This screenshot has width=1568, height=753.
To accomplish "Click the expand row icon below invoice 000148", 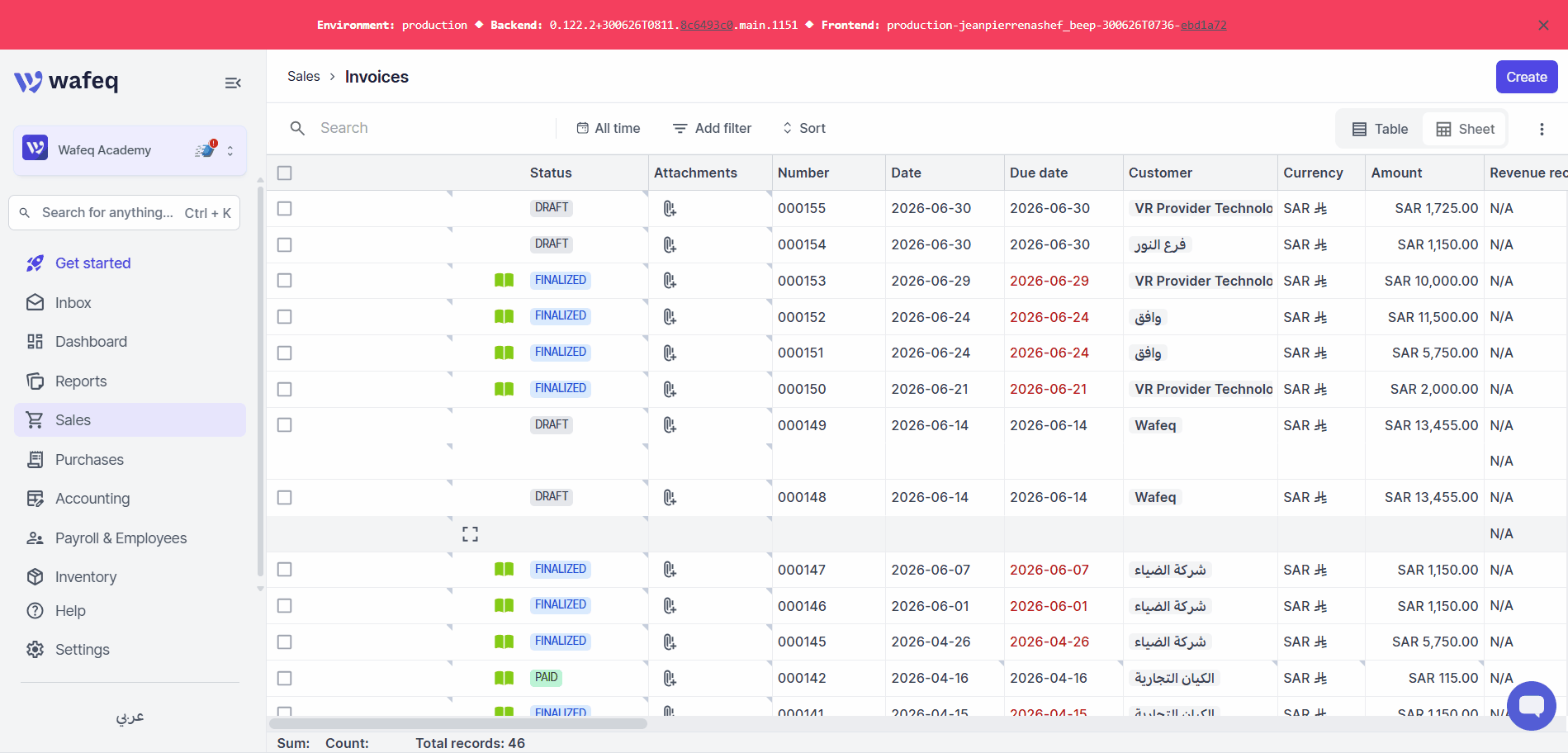I will click(x=470, y=534).
